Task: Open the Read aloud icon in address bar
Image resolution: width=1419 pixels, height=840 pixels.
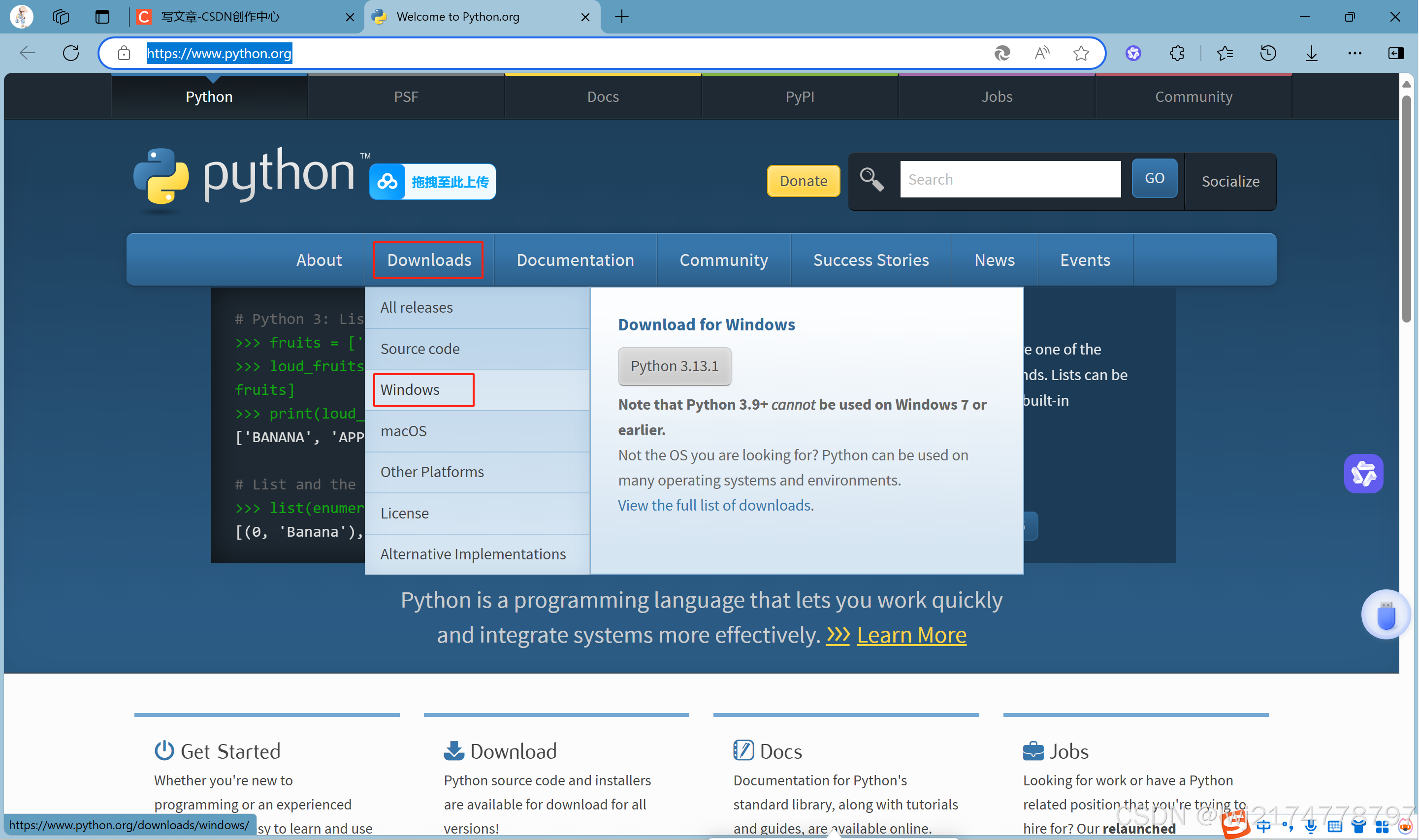Action: pyautogui.click(x=1041, y=53)
